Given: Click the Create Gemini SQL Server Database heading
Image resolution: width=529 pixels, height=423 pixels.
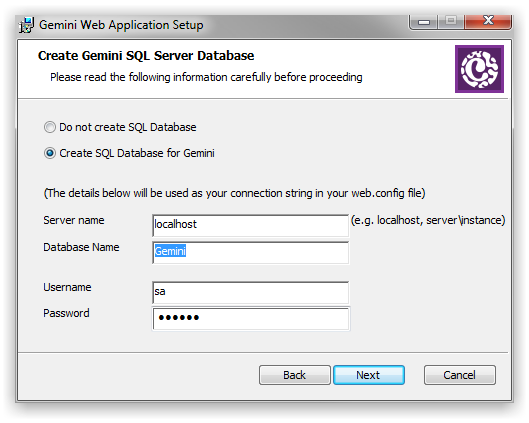Looking at the screenshot, I should pyautogui.click(x=146, y=56).
